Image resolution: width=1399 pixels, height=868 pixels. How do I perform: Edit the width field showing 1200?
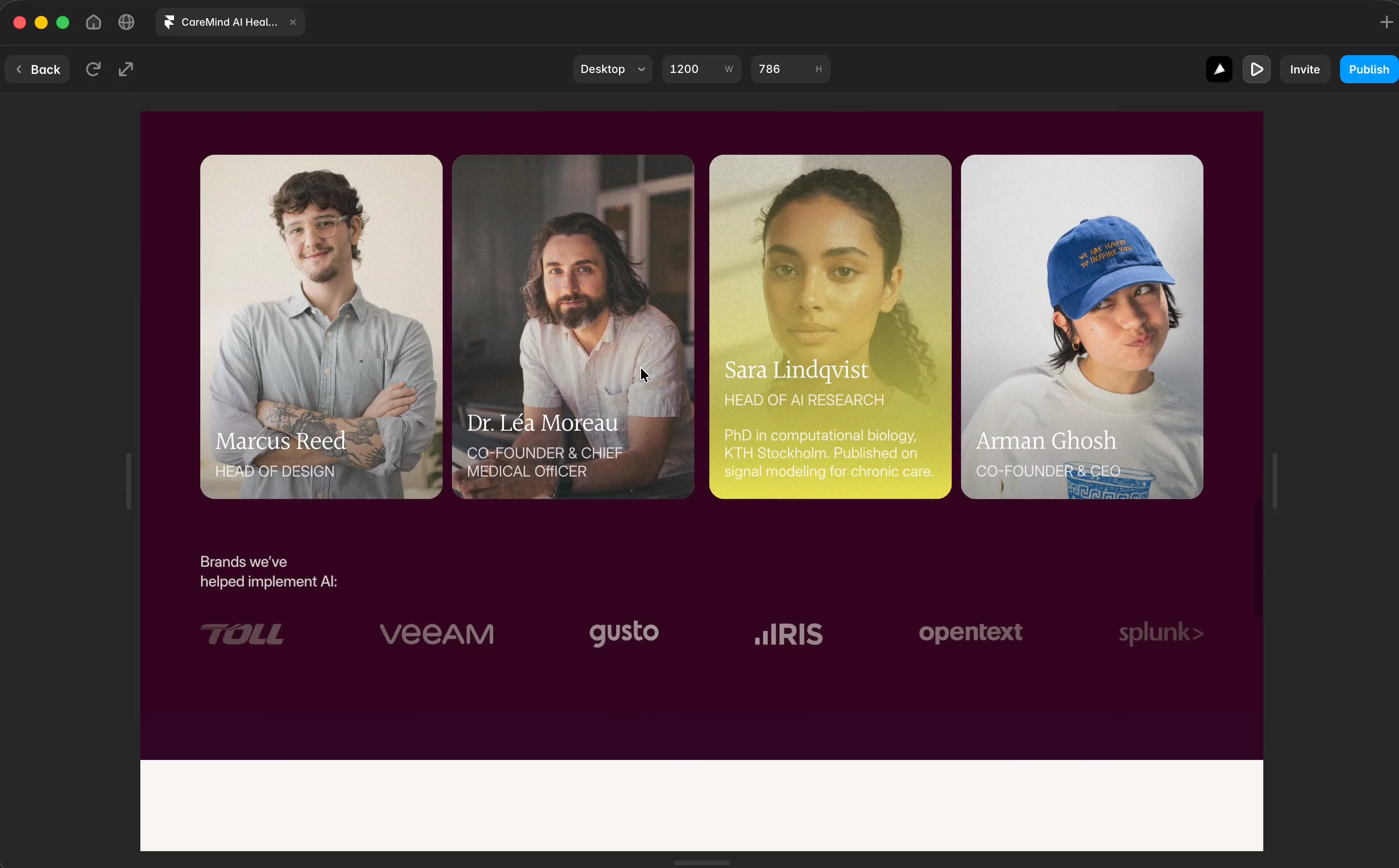pos(701,70)
